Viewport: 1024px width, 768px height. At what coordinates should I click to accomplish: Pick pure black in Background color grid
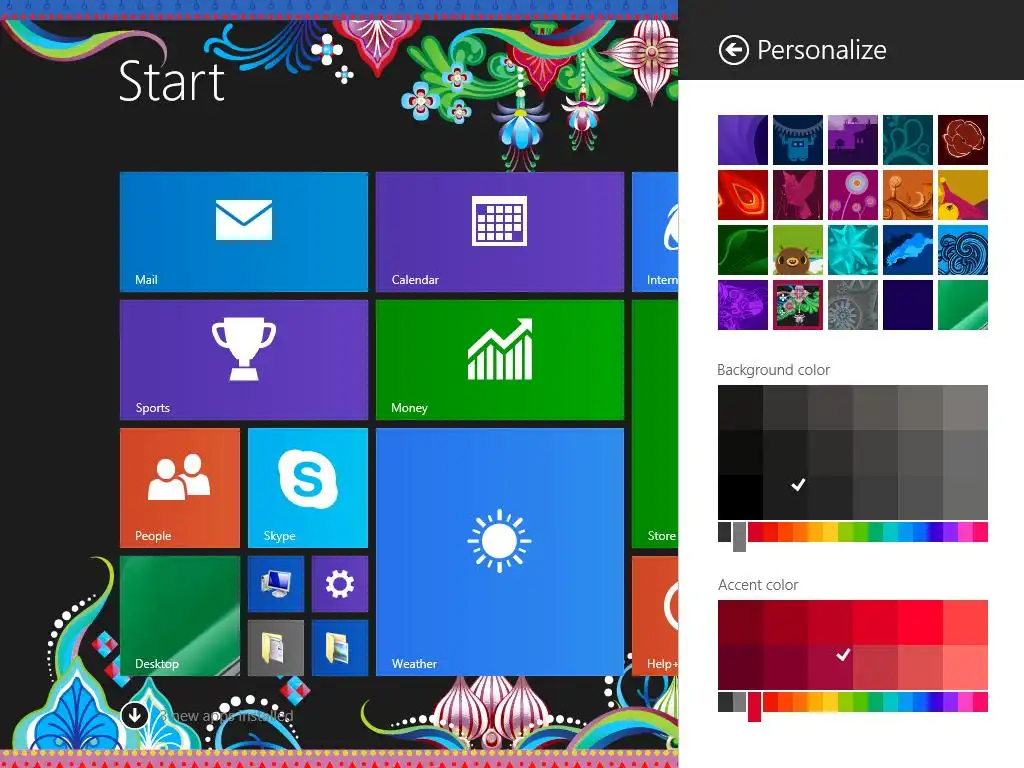click(x=740, y=497)
